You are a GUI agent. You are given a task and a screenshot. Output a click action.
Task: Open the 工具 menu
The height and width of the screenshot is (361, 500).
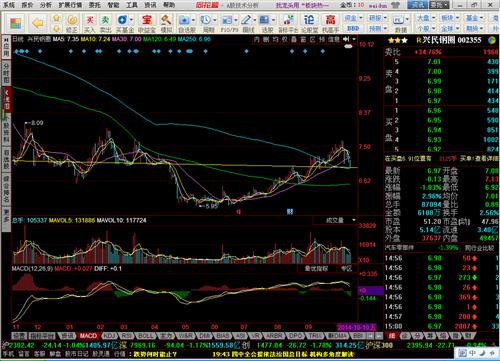coord(132,5)
